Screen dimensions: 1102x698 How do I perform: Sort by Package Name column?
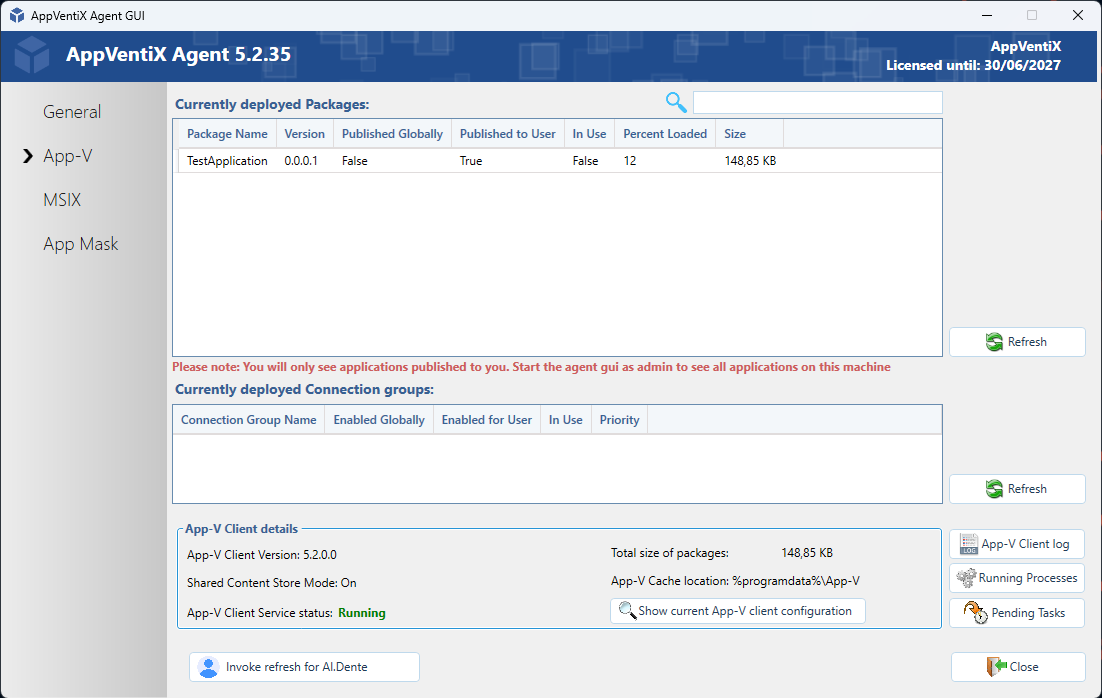click(x=227, y=134)
